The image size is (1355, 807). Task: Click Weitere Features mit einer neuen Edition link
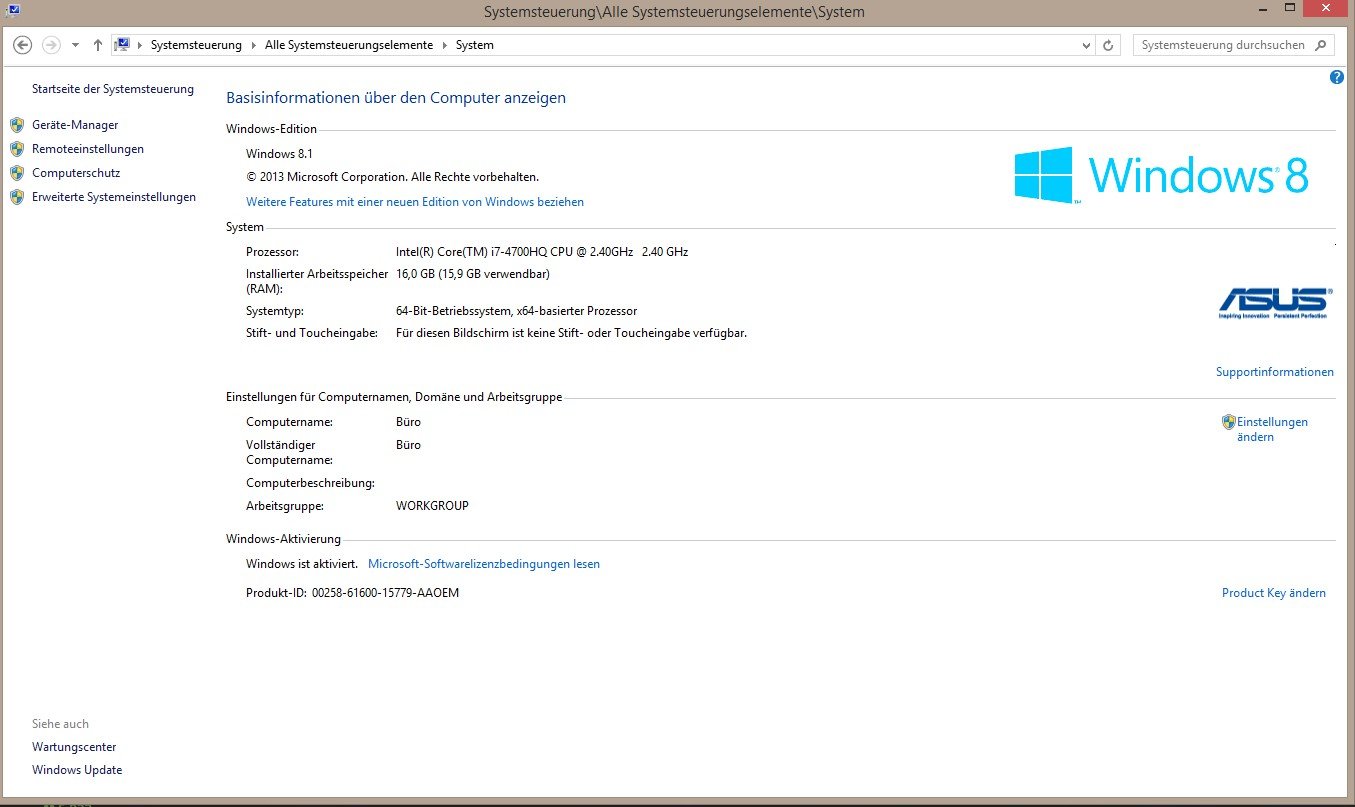415,202
